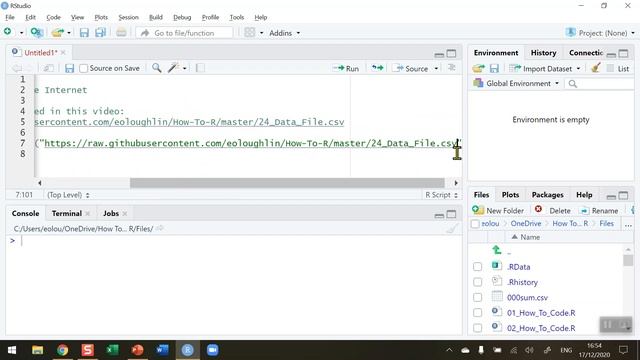Tick the 02_How_To_Code.R checkbox
The width and height of the screenshot is (640, 360).
coord(477,328)
